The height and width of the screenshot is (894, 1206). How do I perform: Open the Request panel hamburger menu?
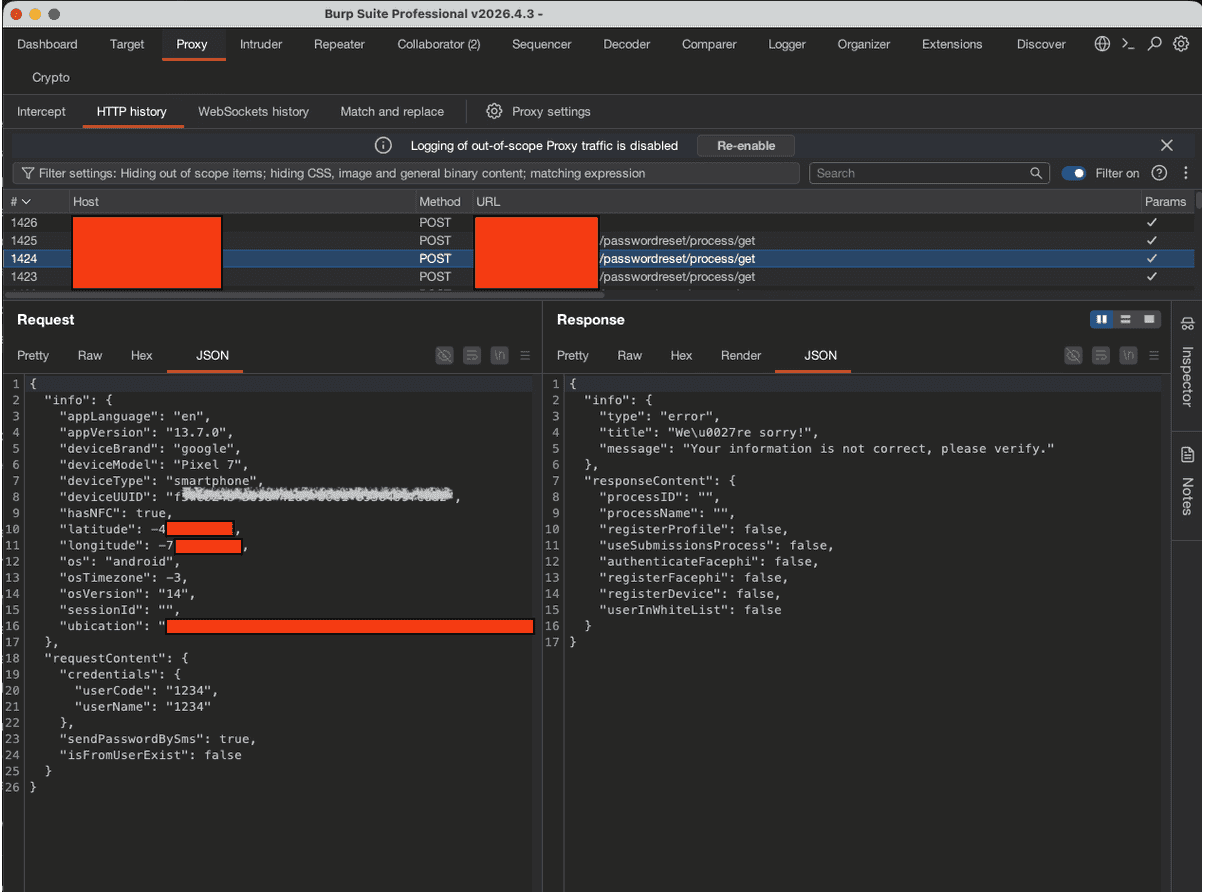526,355
